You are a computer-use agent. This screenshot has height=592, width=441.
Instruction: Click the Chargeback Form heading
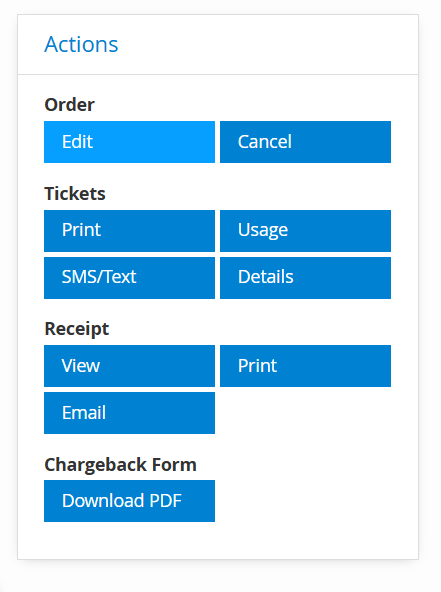point(120,465)
